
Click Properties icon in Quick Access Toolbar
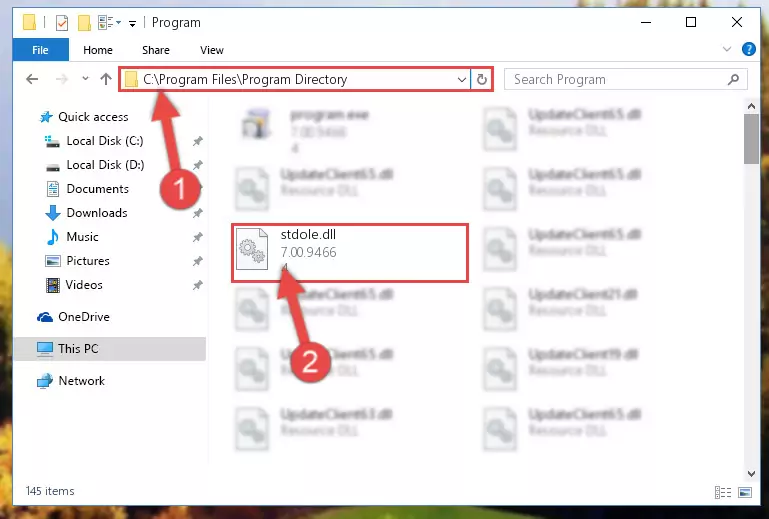click(62, 23)
